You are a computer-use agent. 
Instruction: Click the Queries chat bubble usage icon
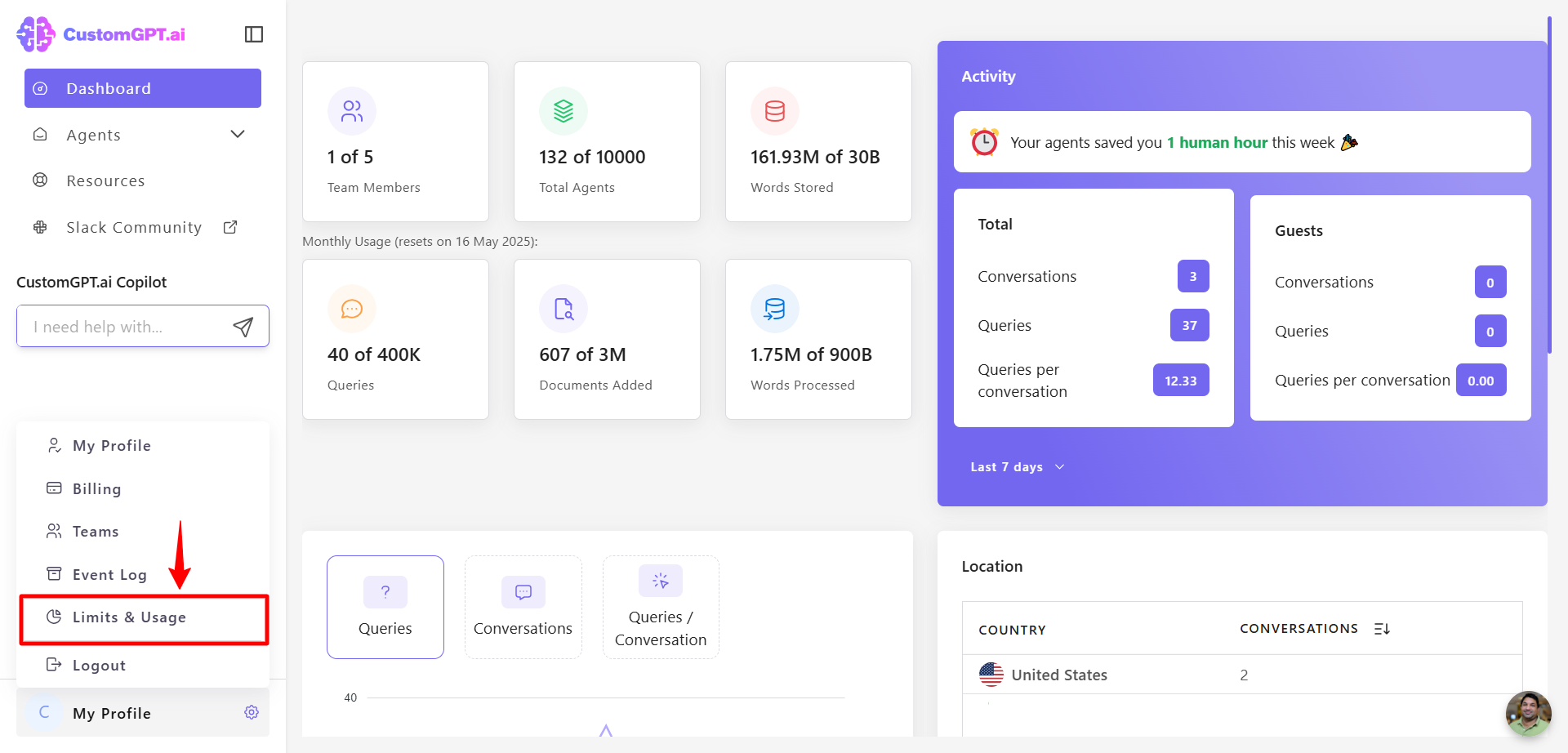pos(352,309)
